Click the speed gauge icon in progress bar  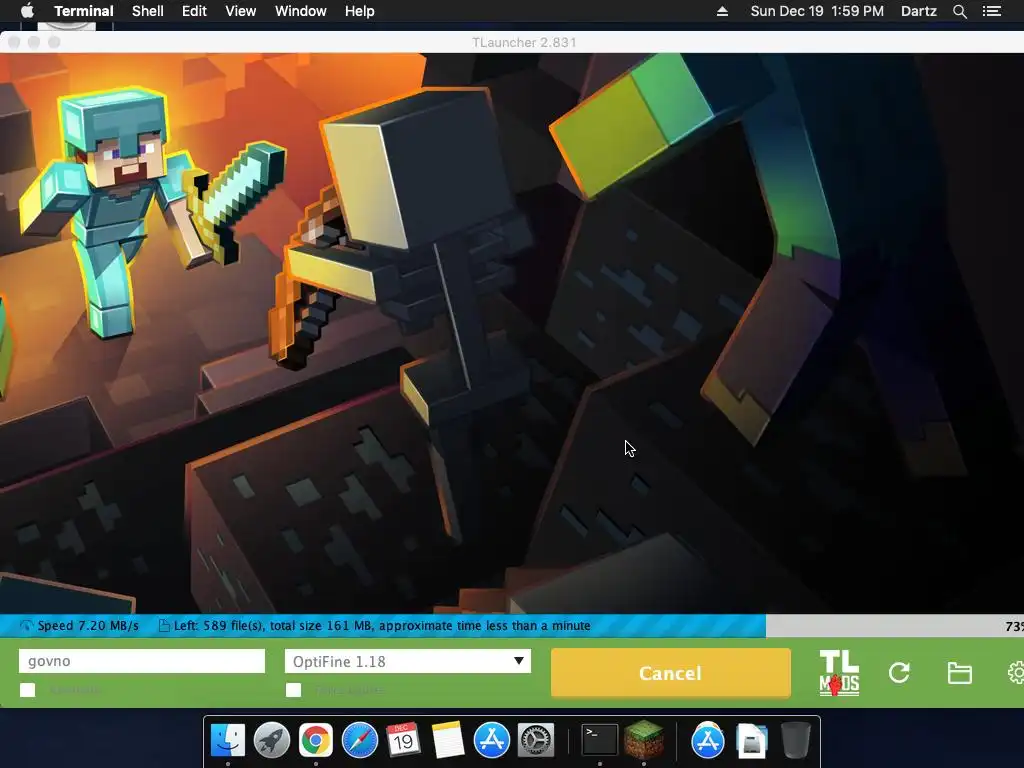26,626
